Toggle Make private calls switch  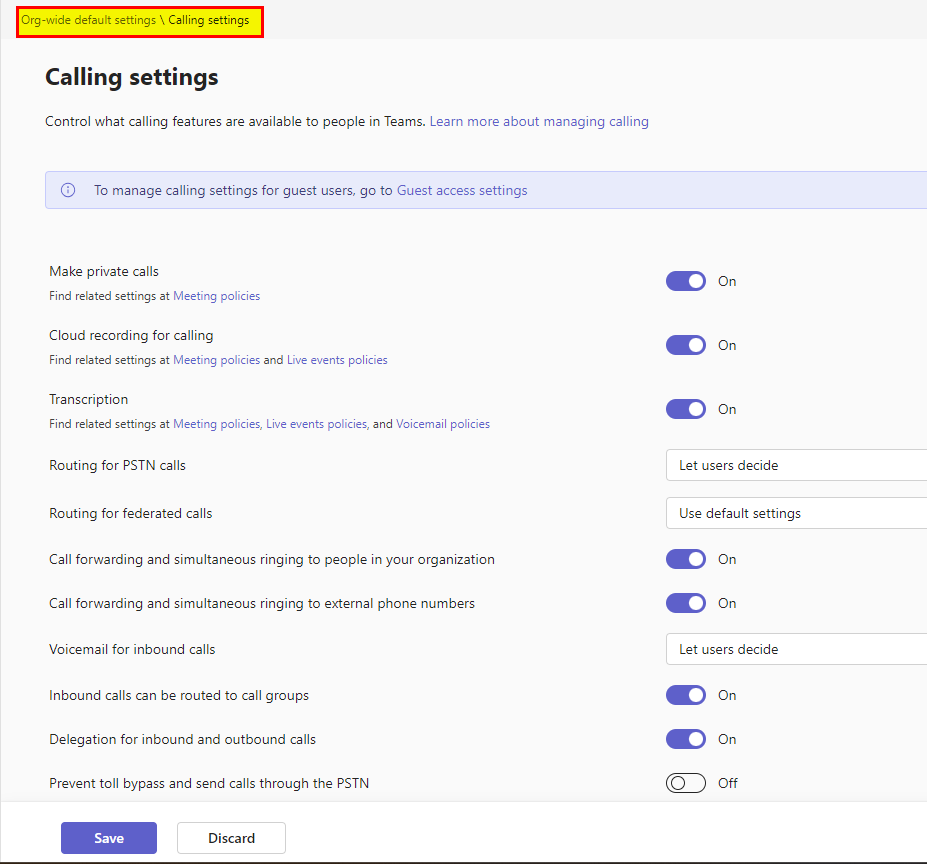point(686,281)
